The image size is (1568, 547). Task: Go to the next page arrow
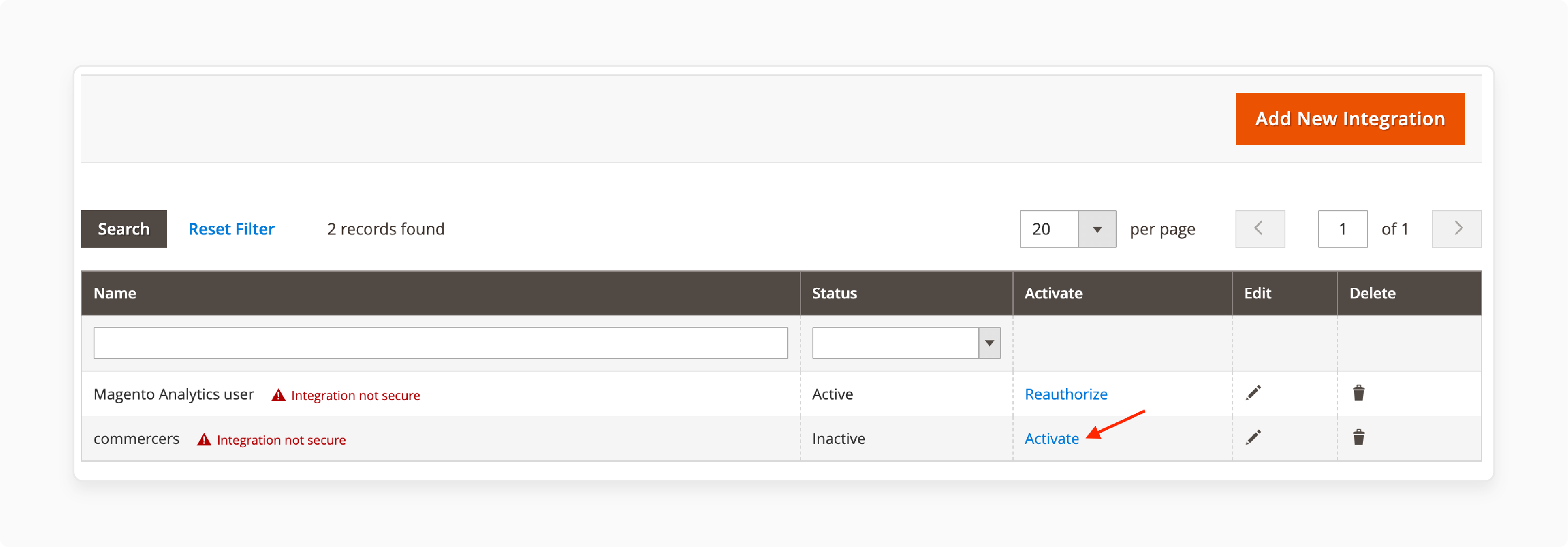[x=1456, y=229]
